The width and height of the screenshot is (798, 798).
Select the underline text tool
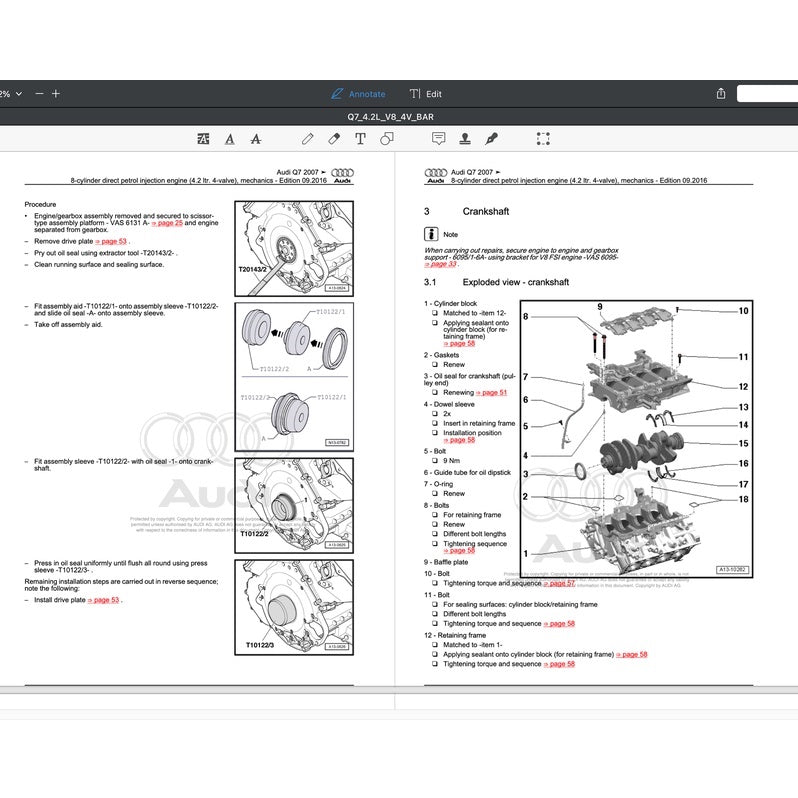(x=230, y=139)
